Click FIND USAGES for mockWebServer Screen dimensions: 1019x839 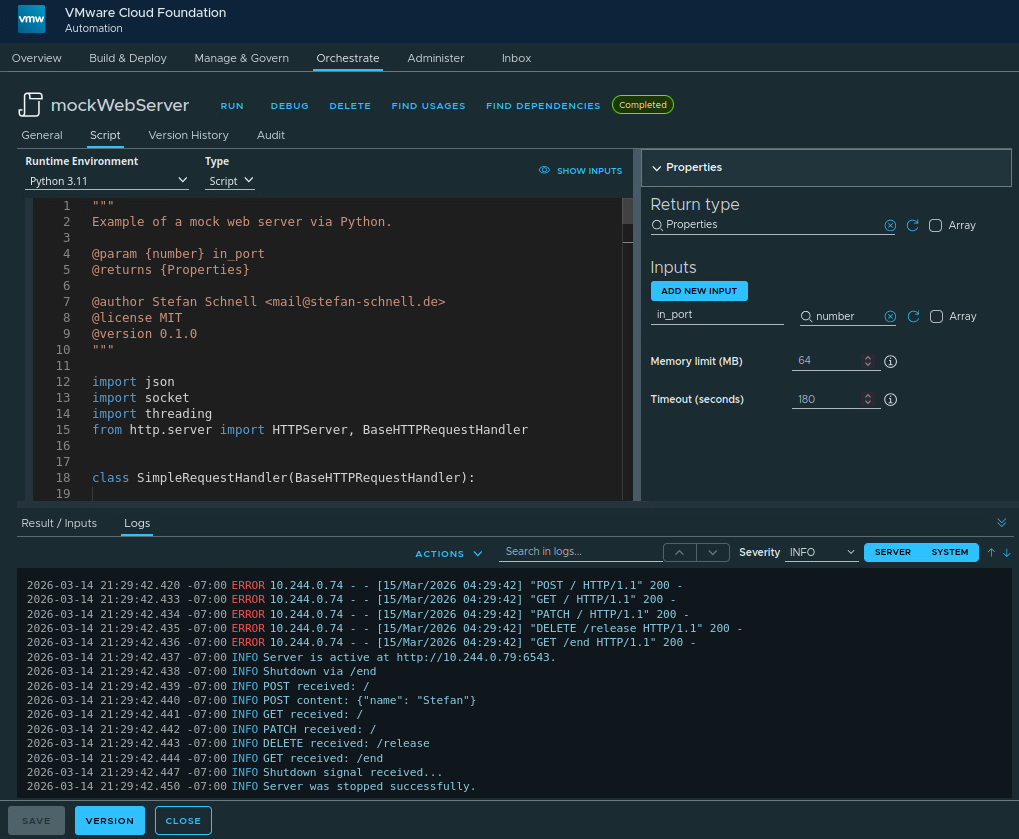coord(428,105)
